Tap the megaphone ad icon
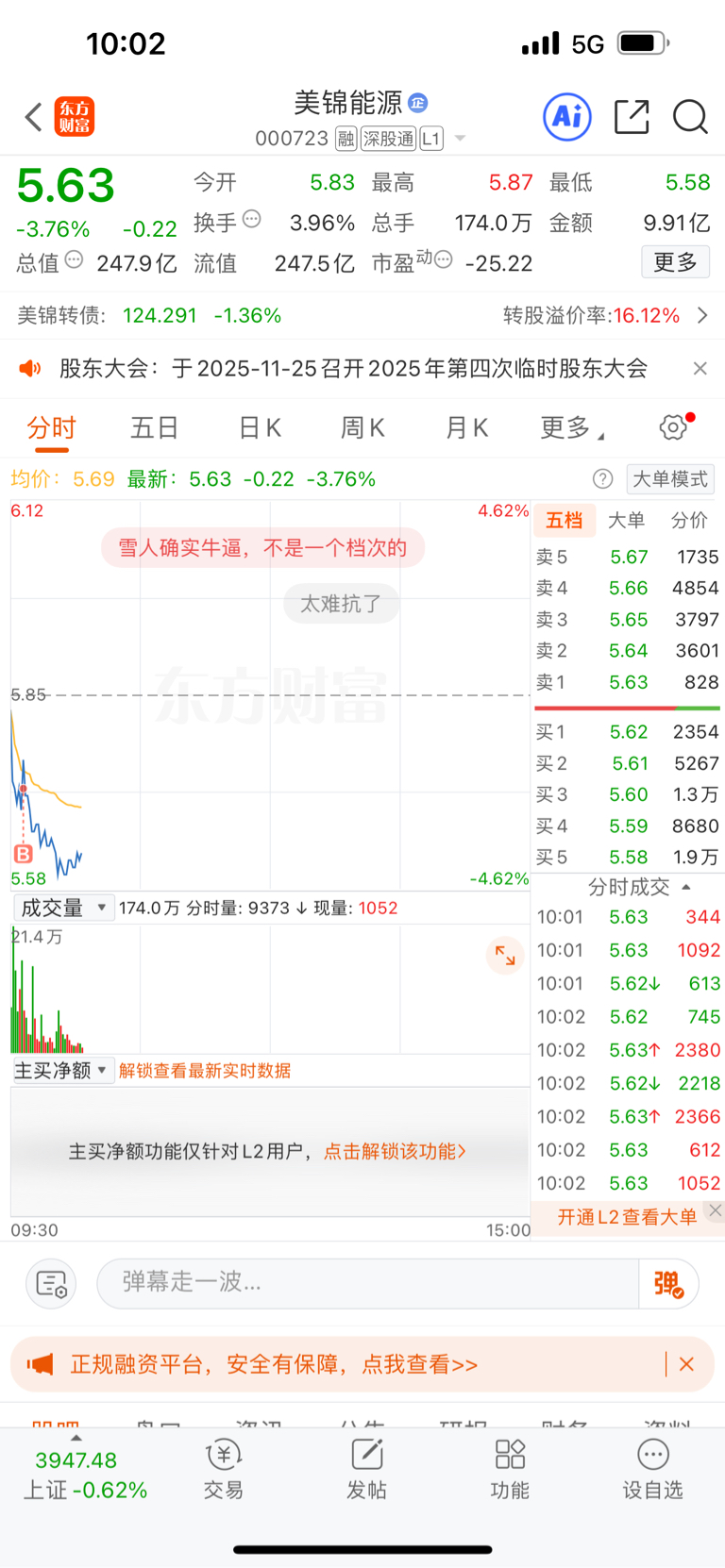This screenshot has height=1568, width=725. (x=40, y=1364)
